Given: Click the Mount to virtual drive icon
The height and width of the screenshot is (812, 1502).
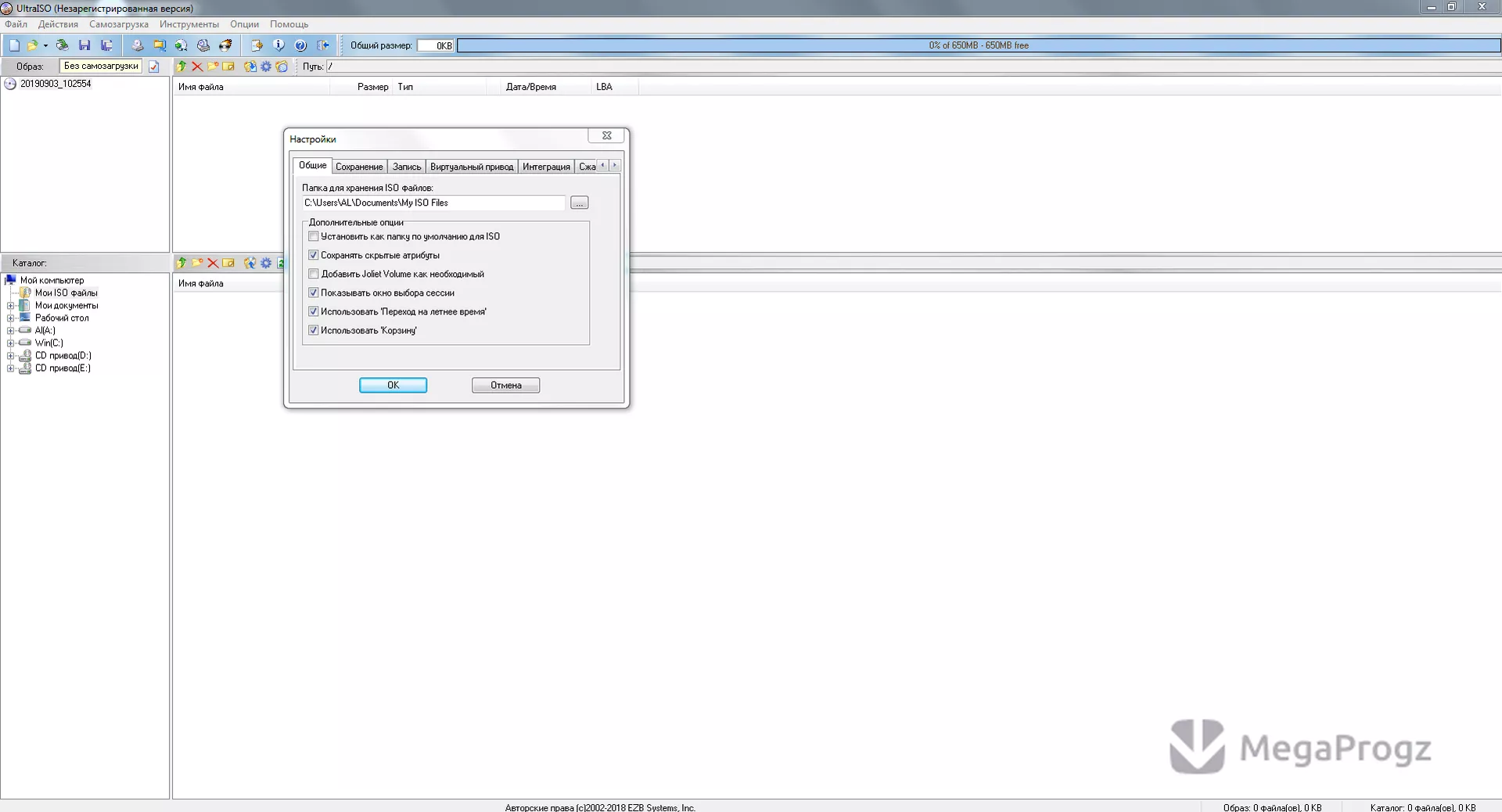Looking at the screenshot, I should (203, 45).
